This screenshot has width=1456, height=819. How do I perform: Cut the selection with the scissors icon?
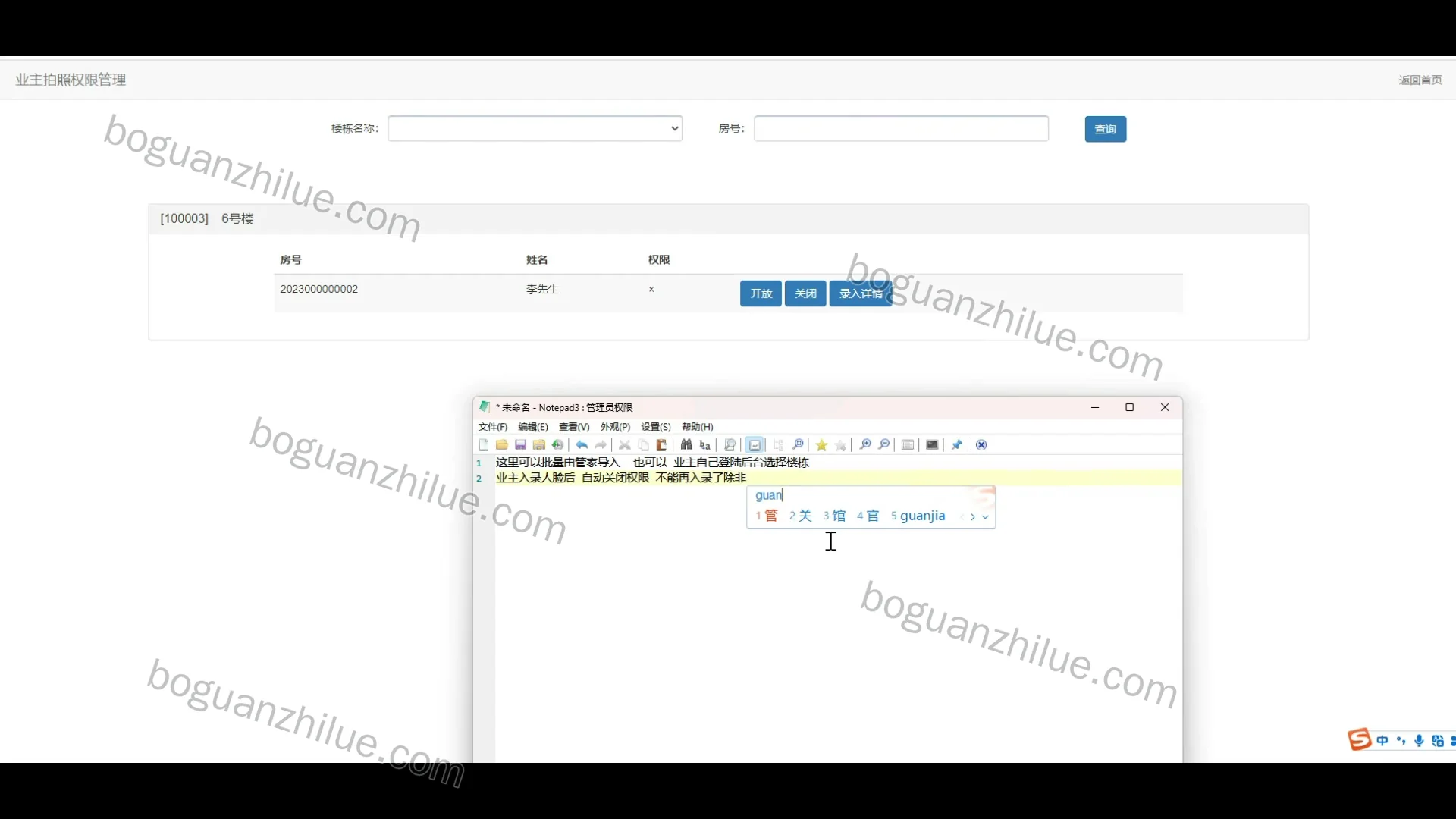[625, 445]
